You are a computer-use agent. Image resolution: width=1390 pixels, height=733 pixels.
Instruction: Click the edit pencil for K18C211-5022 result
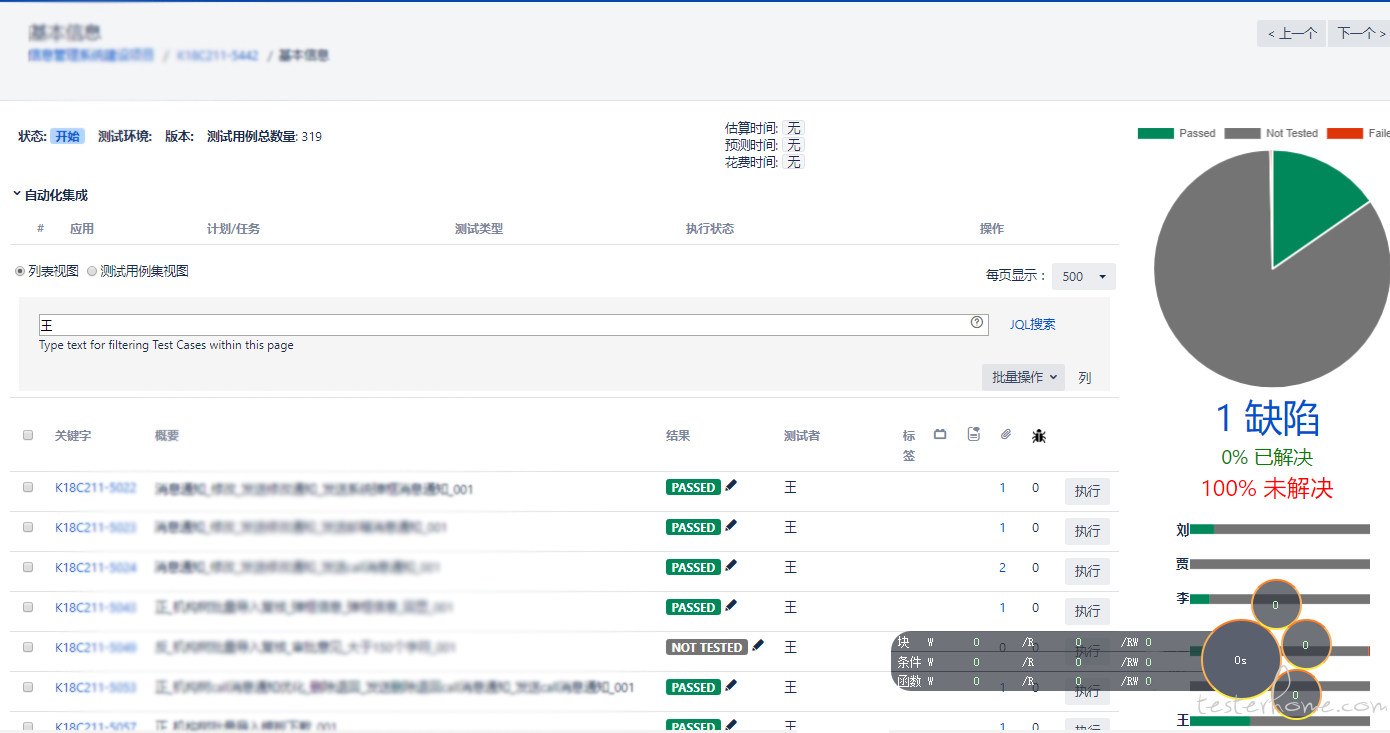coord(731,486)
